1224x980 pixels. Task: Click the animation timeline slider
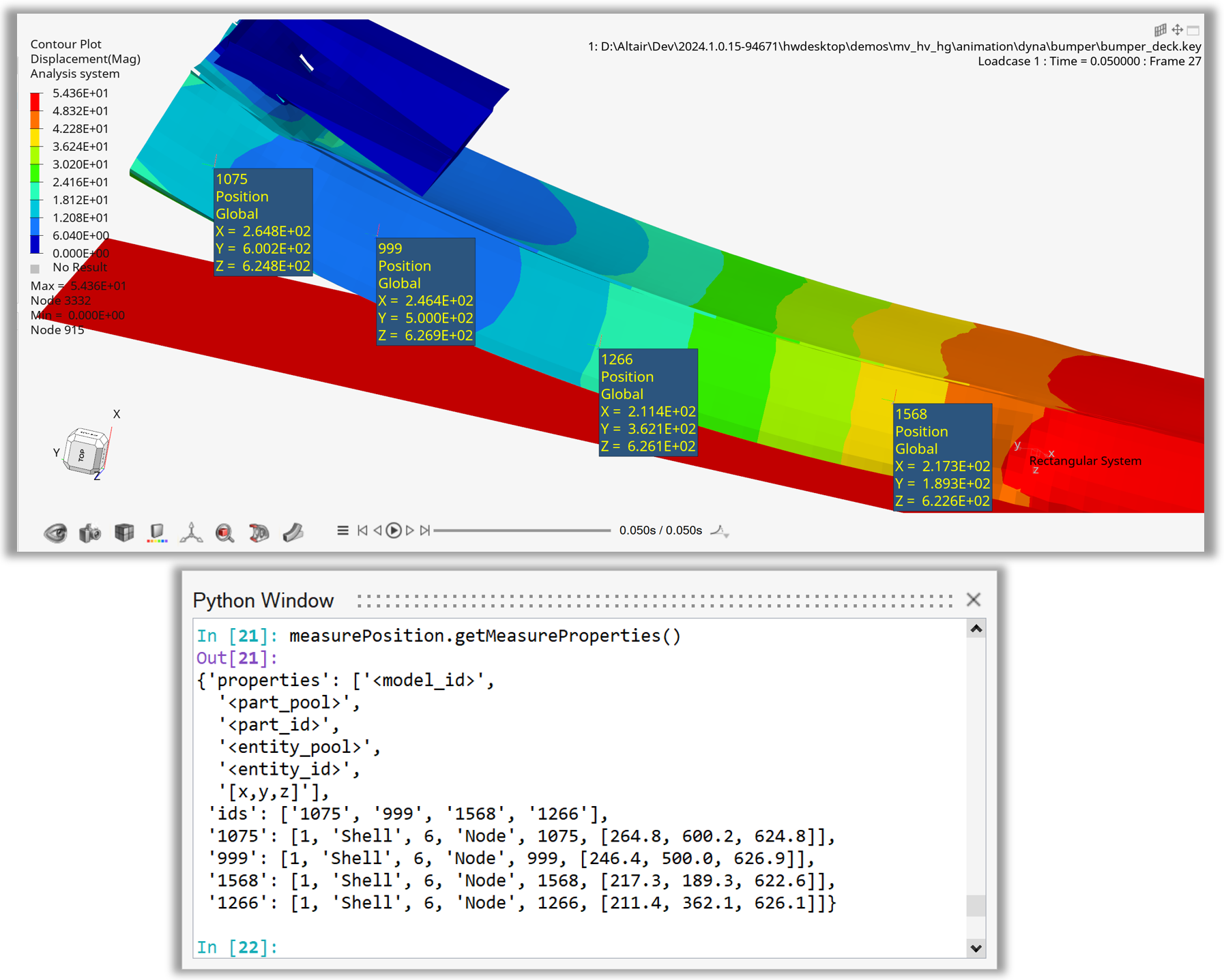click(x=522, y=530)
